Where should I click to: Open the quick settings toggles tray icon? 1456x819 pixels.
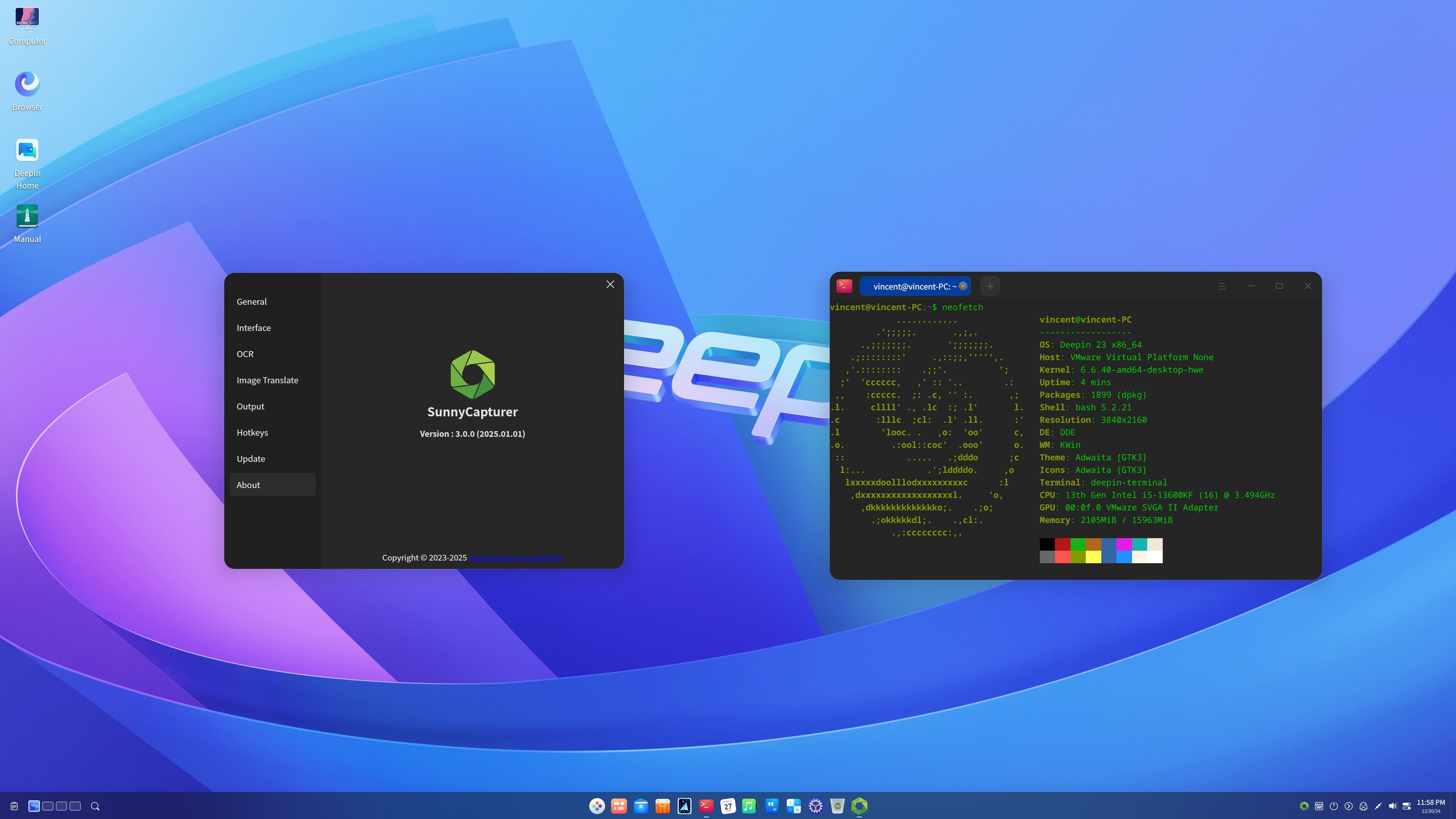[1407, 806]
